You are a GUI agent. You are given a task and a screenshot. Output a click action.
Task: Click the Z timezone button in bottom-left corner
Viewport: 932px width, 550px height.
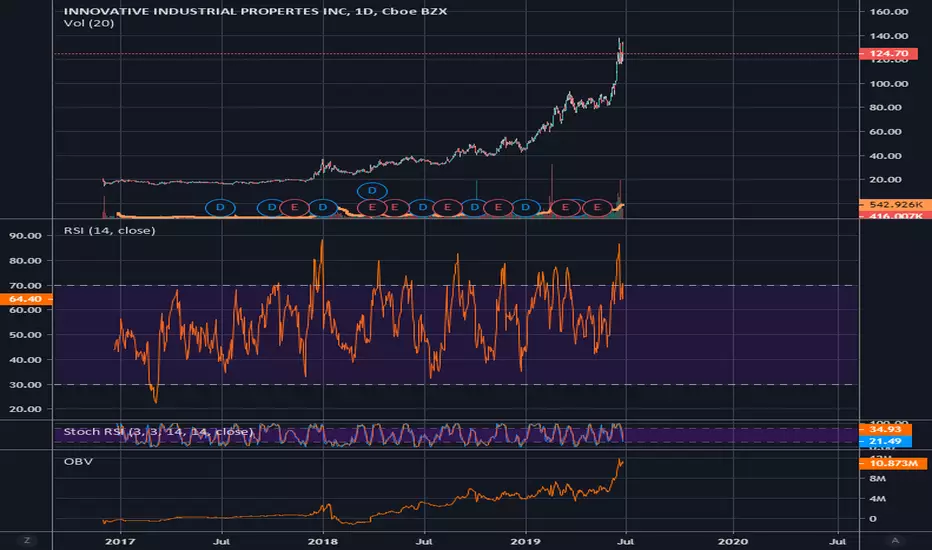27,540
